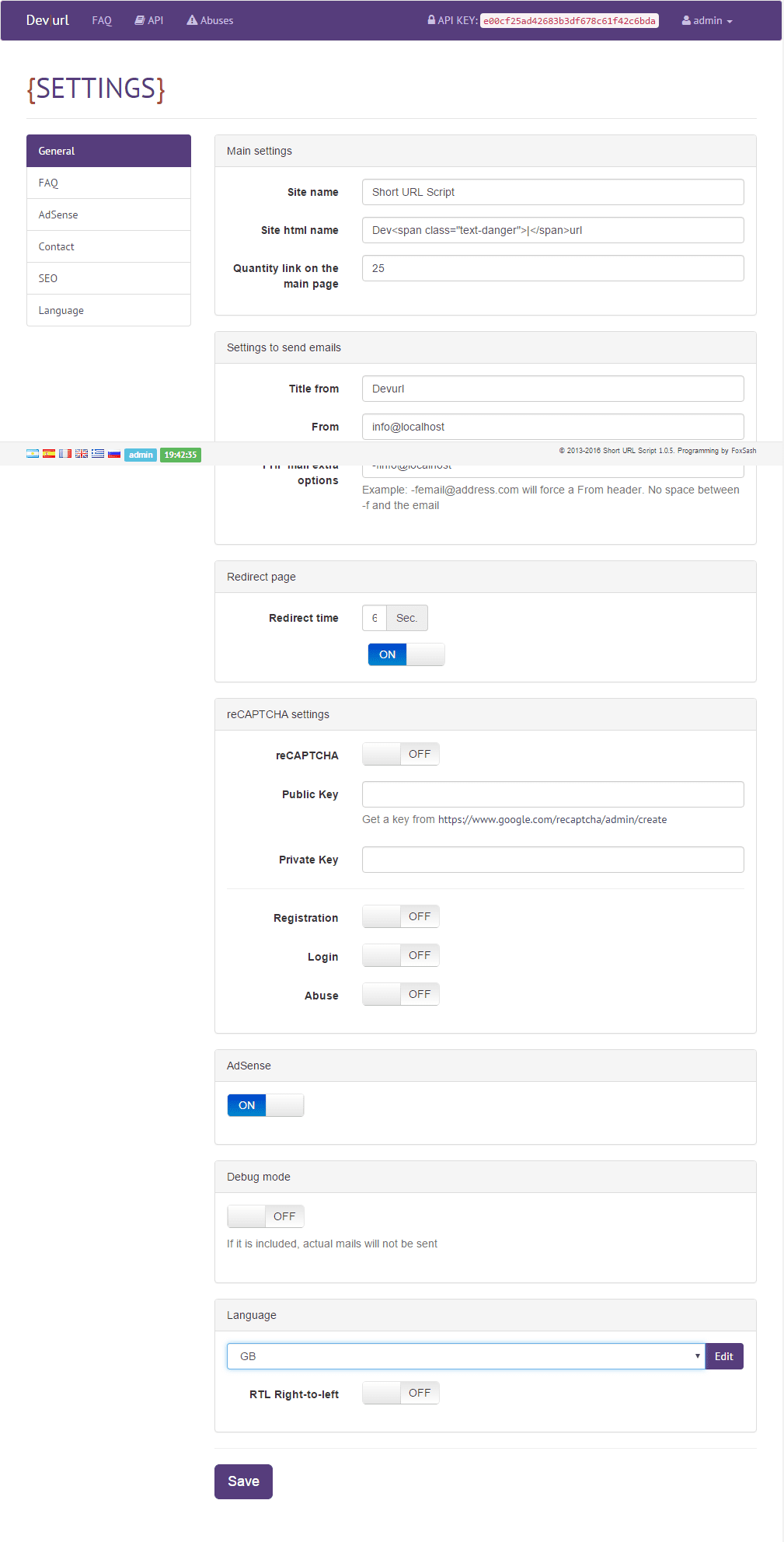Toggle the Abuse captcha switch

[x=401, y=994]
